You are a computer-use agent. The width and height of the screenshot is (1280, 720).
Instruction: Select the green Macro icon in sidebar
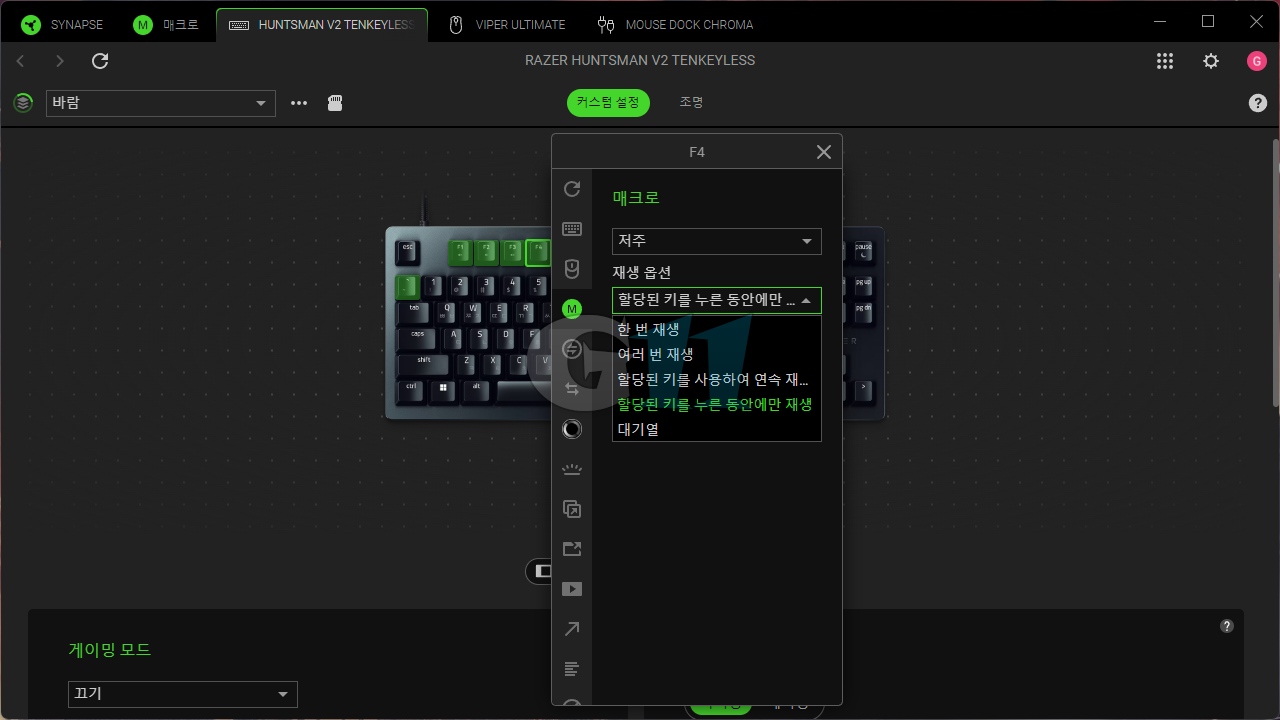(x=572, y=309)
